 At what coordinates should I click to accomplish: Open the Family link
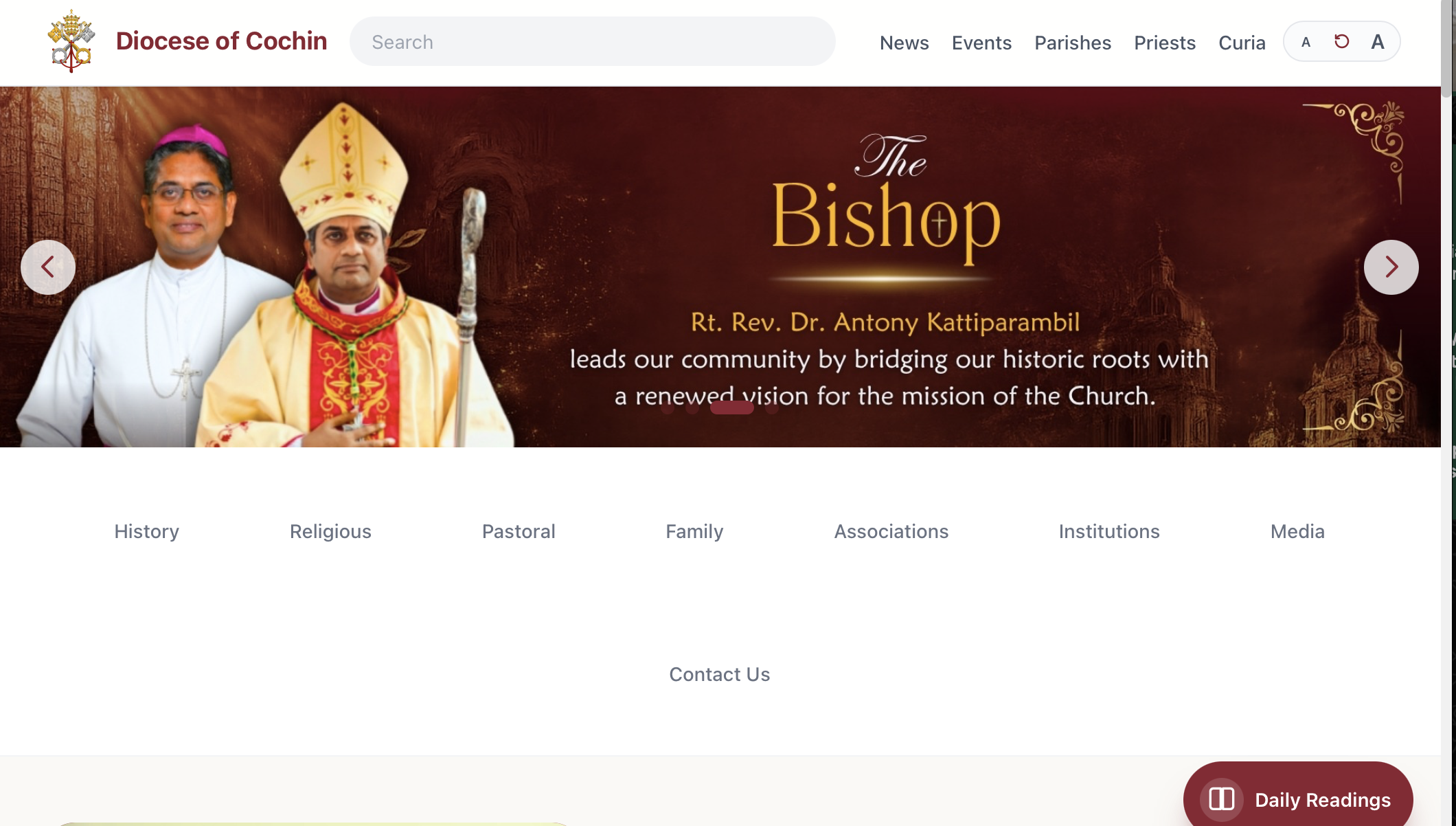click(x=694, y=531)
